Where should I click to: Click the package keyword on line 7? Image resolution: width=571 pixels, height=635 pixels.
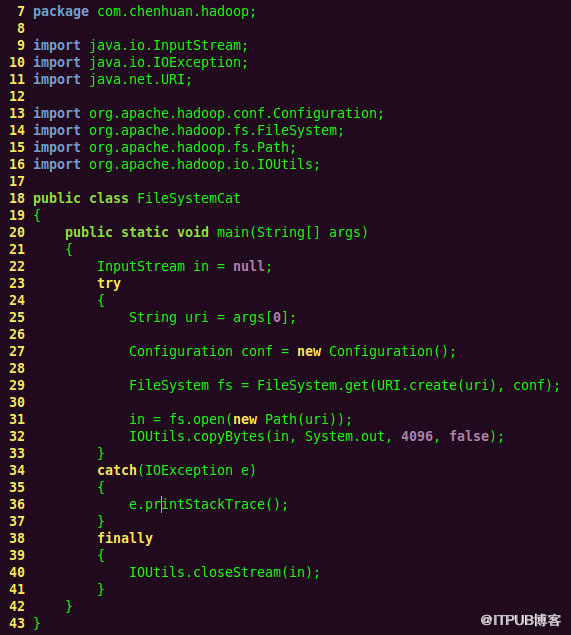coord(61,12)
